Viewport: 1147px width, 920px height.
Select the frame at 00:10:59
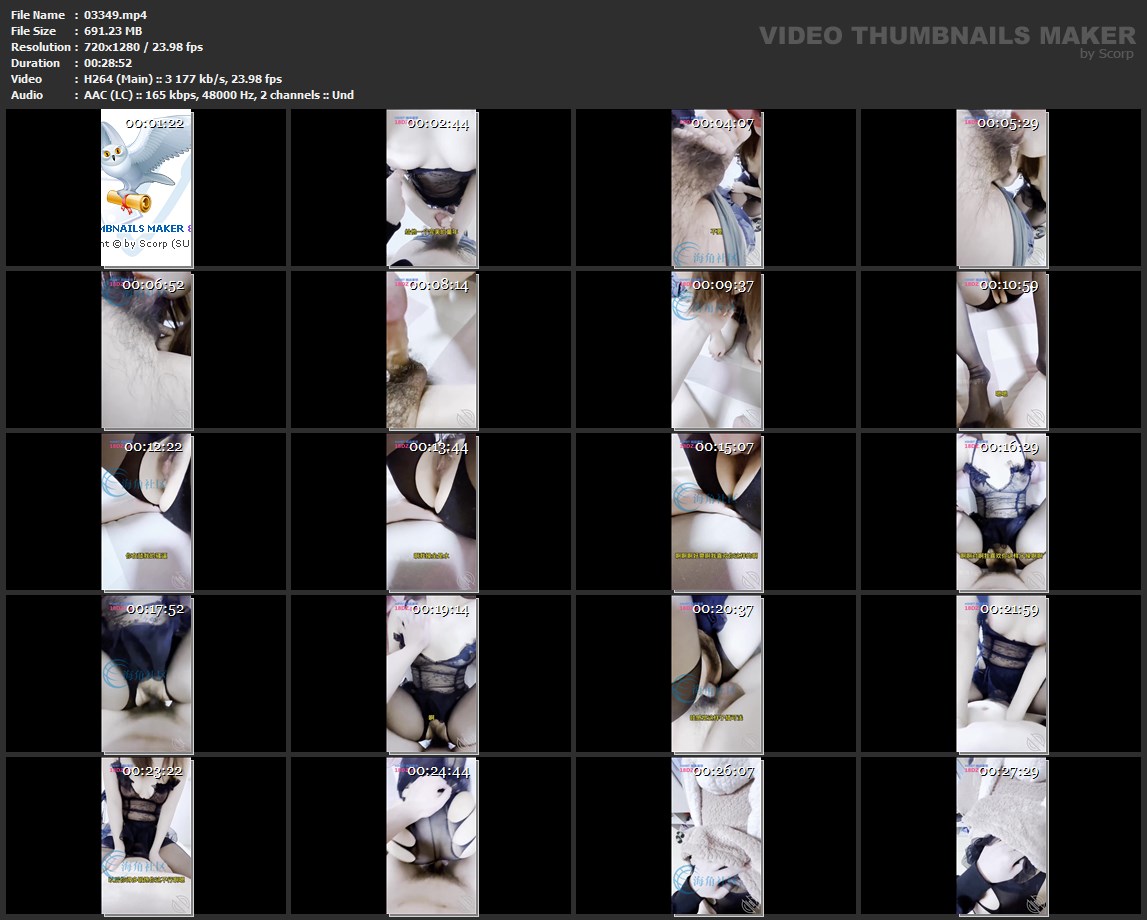pos(1001,350)
